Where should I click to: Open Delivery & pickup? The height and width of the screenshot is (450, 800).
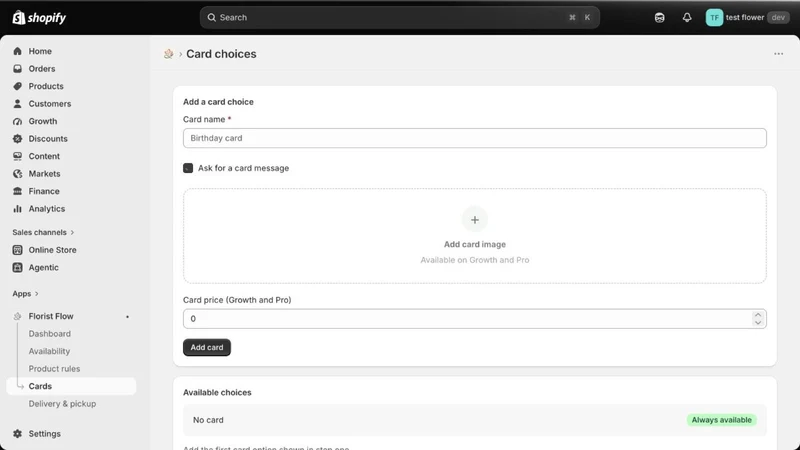[x=62, y=404]
